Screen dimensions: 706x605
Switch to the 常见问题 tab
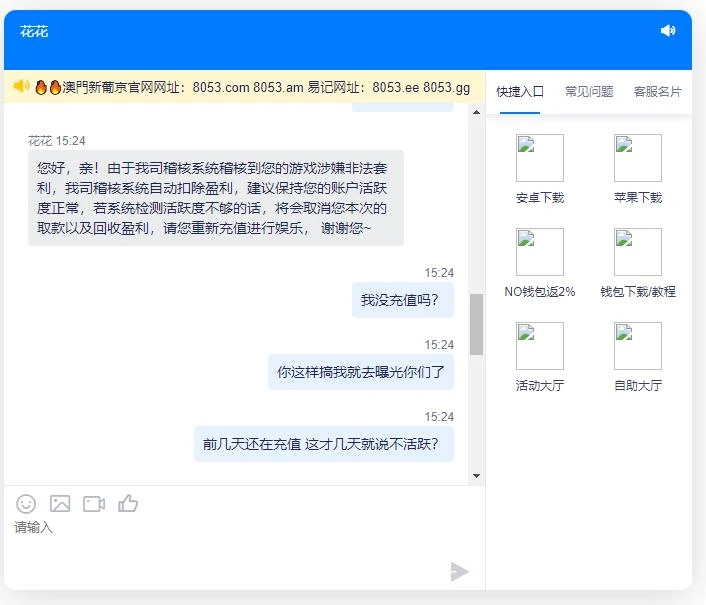pos(589,92)
